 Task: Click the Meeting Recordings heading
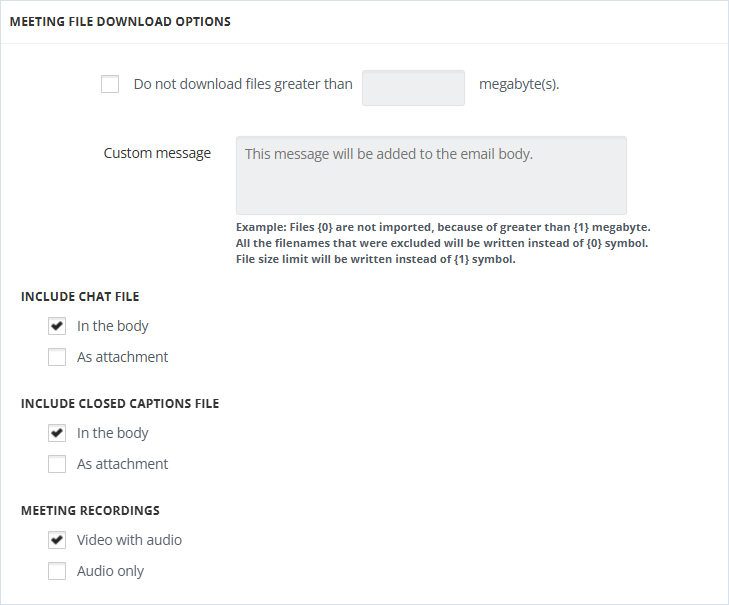pyautogui.click(x=90, y=511)
